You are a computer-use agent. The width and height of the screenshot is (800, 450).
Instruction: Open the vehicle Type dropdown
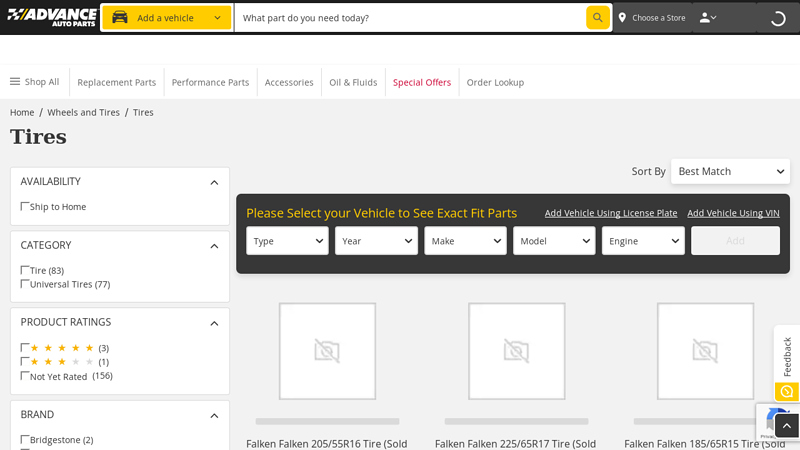[x=287, y=241]
